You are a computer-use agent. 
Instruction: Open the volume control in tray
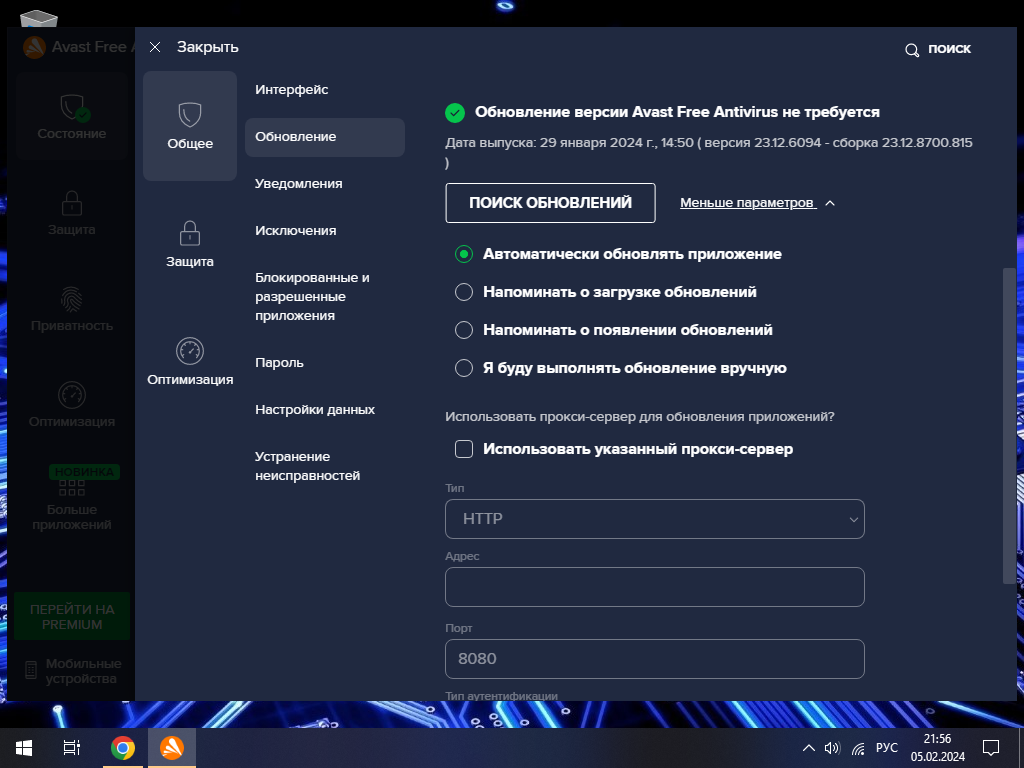pos(832,748)
